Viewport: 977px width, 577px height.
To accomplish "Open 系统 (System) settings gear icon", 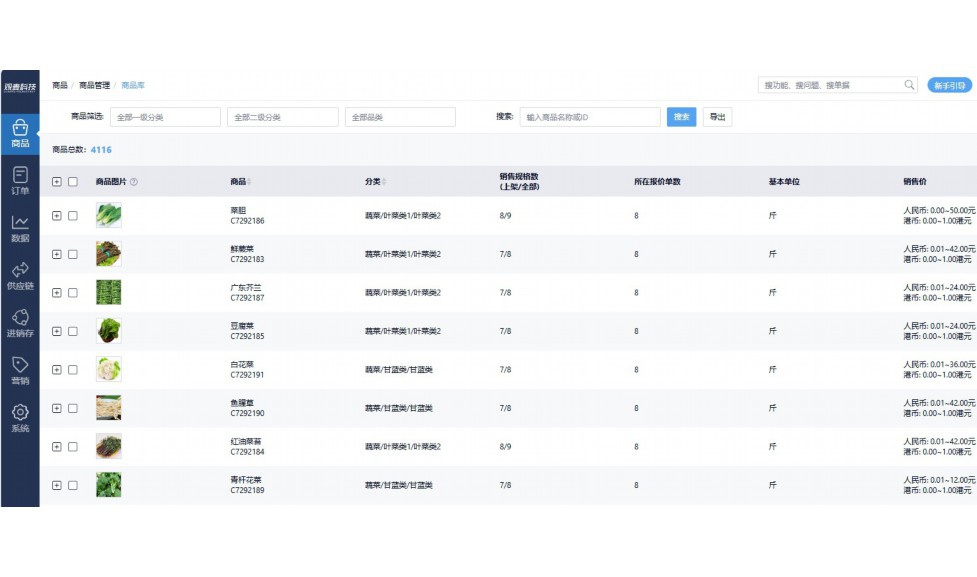I will click(20, 417).
